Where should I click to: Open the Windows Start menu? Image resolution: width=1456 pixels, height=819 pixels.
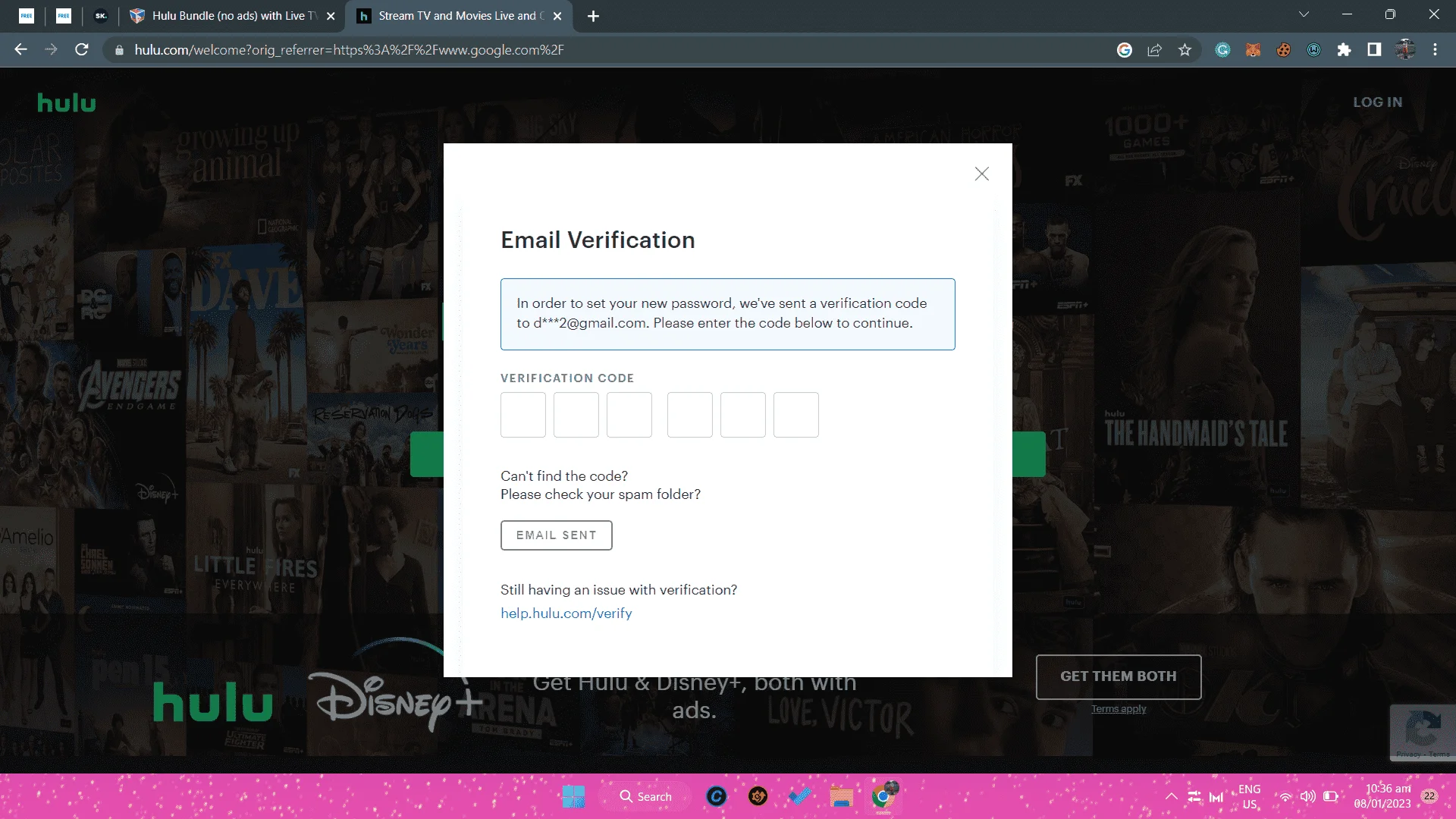pos(574,796)
